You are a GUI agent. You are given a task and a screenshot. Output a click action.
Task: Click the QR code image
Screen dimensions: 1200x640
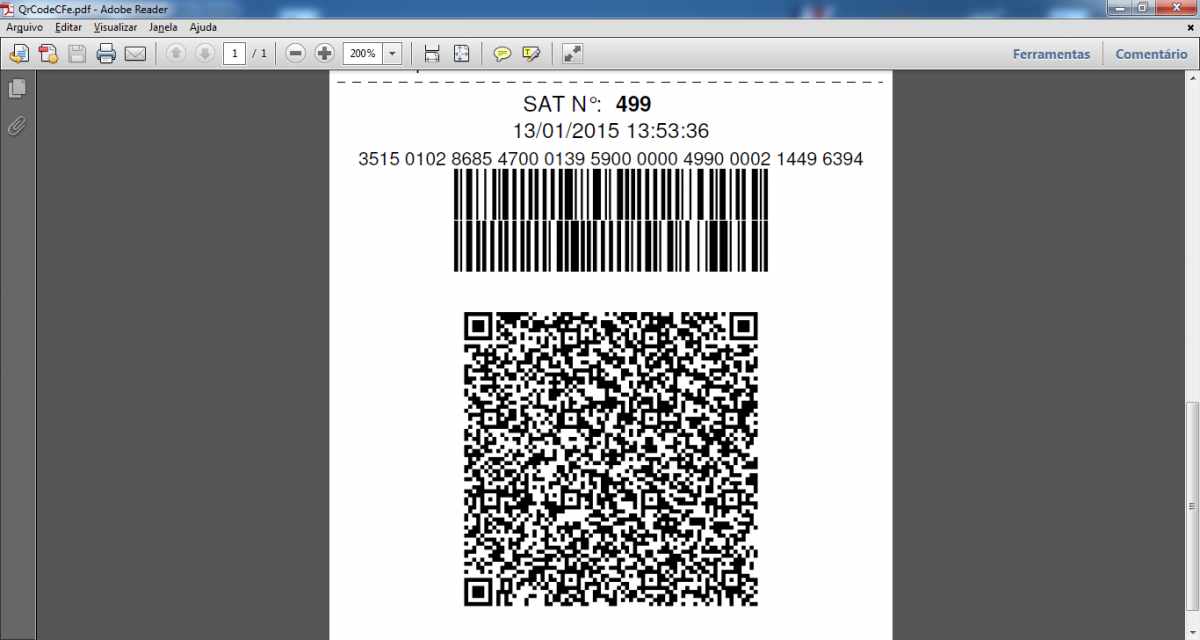(611, 459)
